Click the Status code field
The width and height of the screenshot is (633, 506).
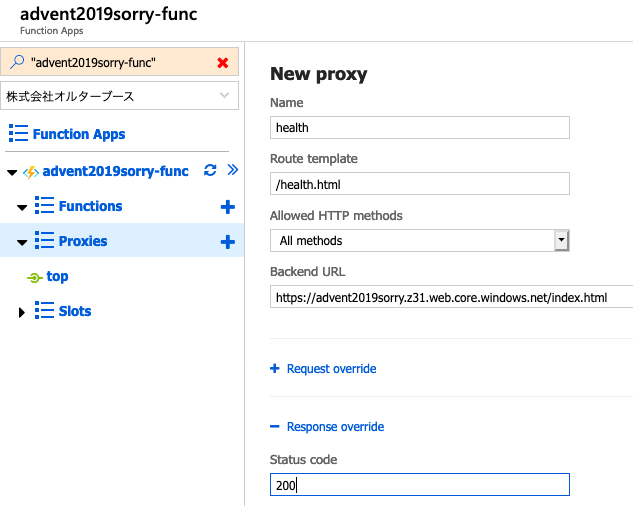tap(420, 485)
